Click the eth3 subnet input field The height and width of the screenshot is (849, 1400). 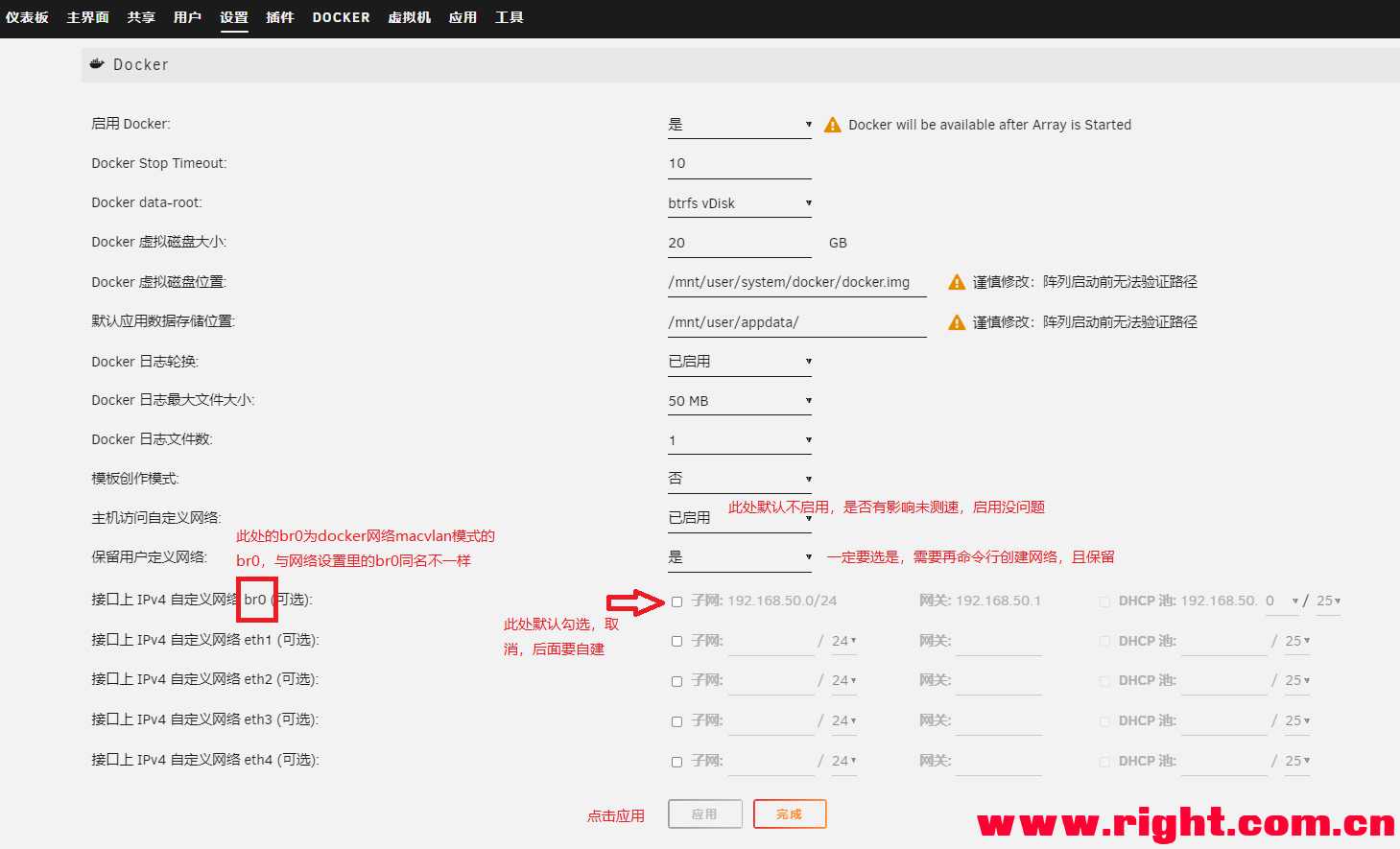[771, 720]
